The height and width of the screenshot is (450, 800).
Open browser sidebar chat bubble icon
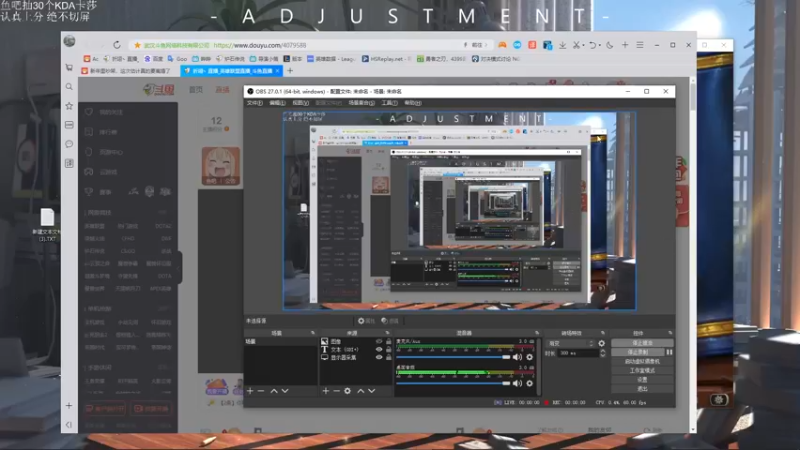[x=69, y=144]
